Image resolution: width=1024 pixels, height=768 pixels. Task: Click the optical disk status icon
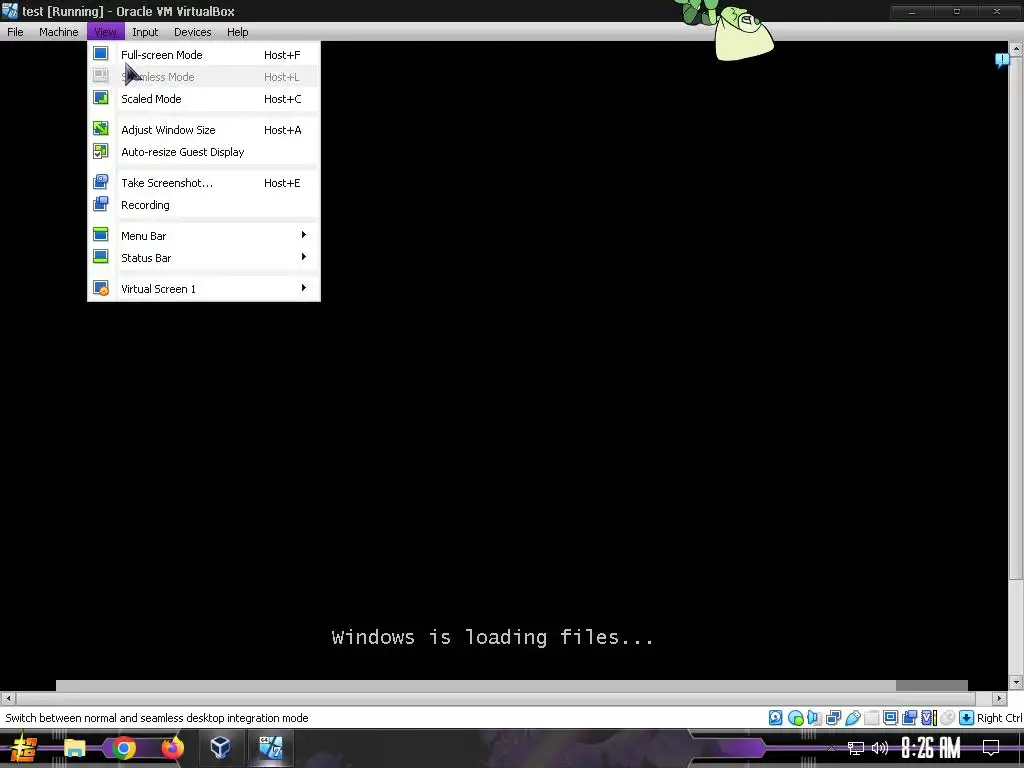tap(795, 718)
